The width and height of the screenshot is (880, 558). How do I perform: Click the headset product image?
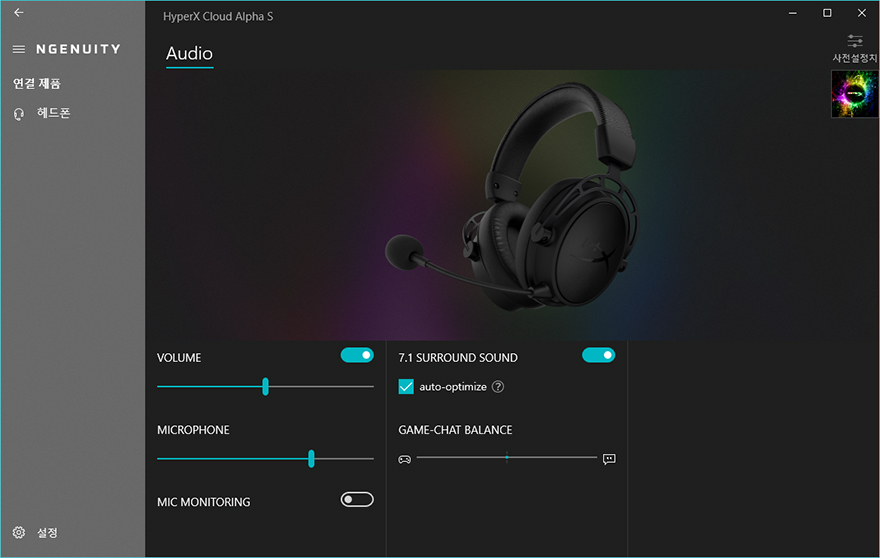(x=512, y=196)
